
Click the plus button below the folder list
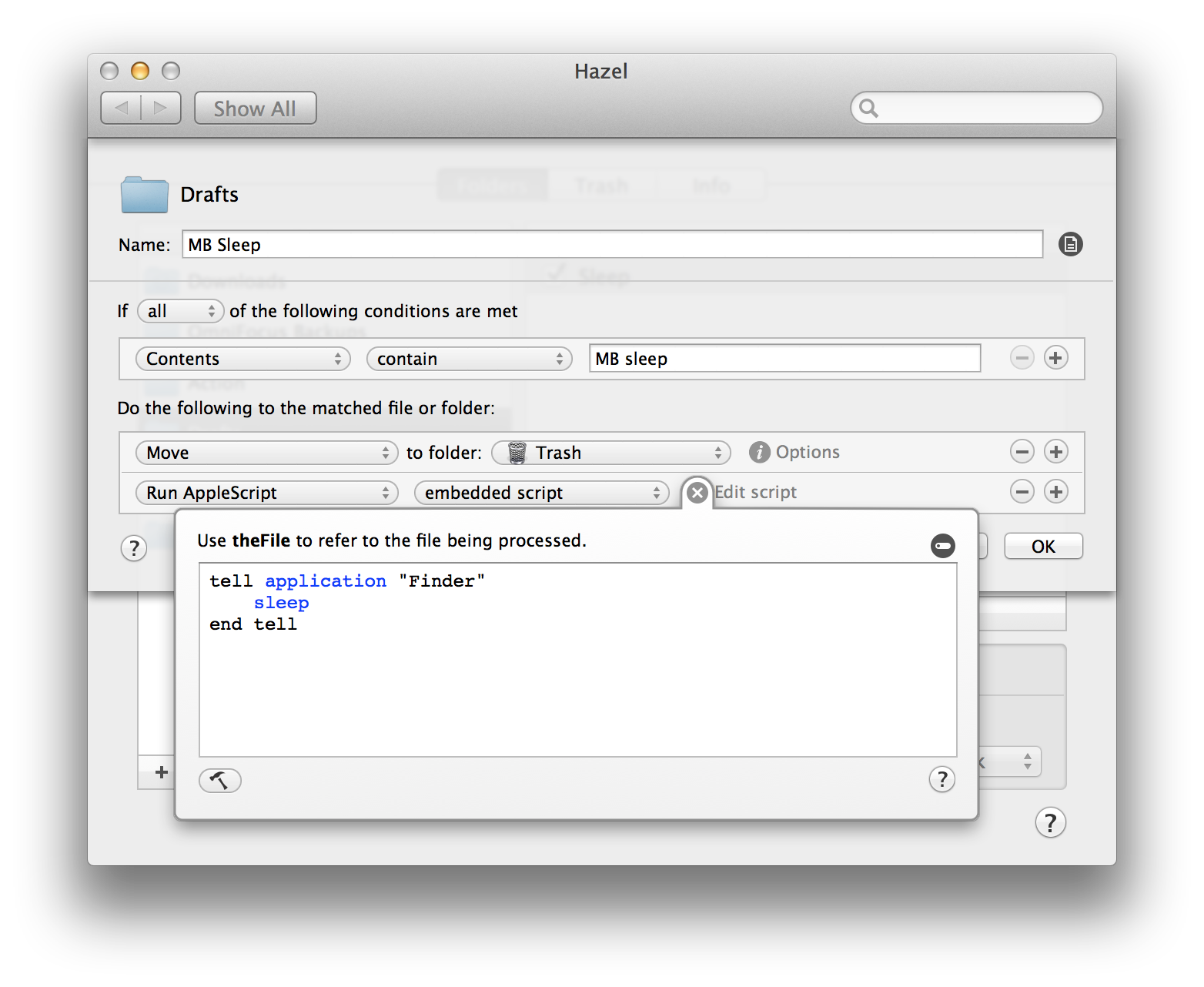161,772
